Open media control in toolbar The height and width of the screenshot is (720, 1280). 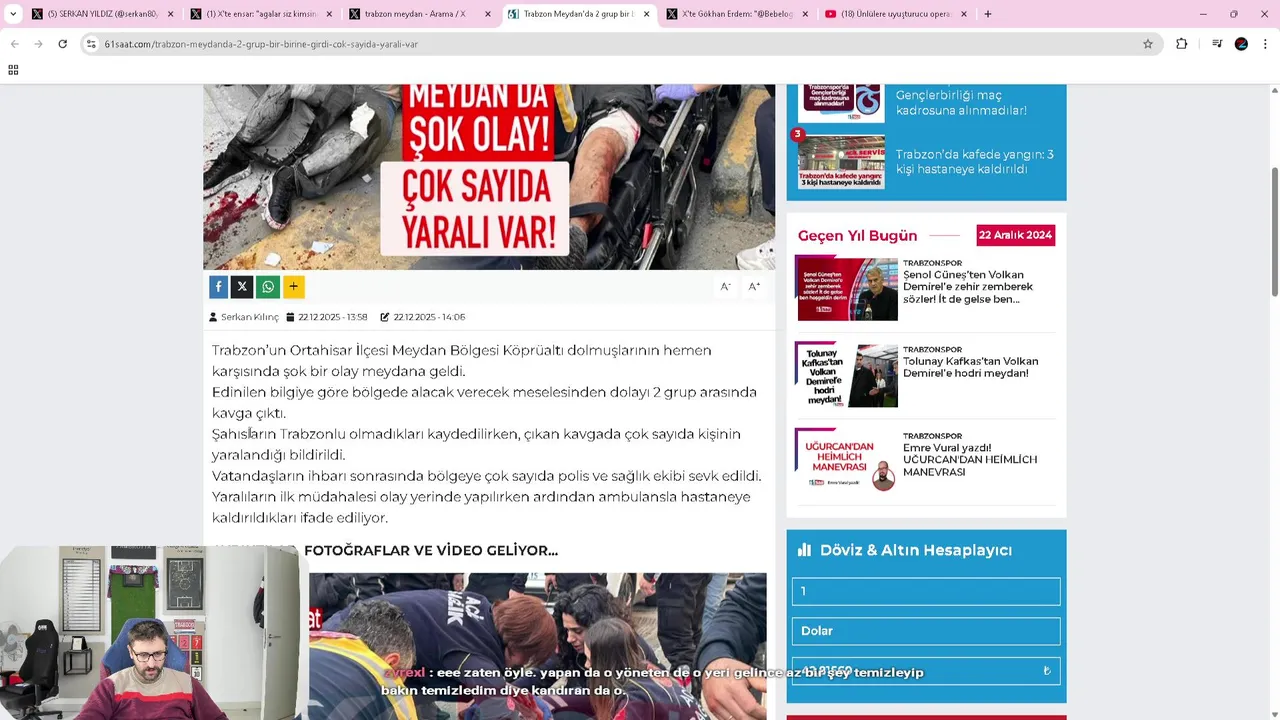coord(1216,44)
